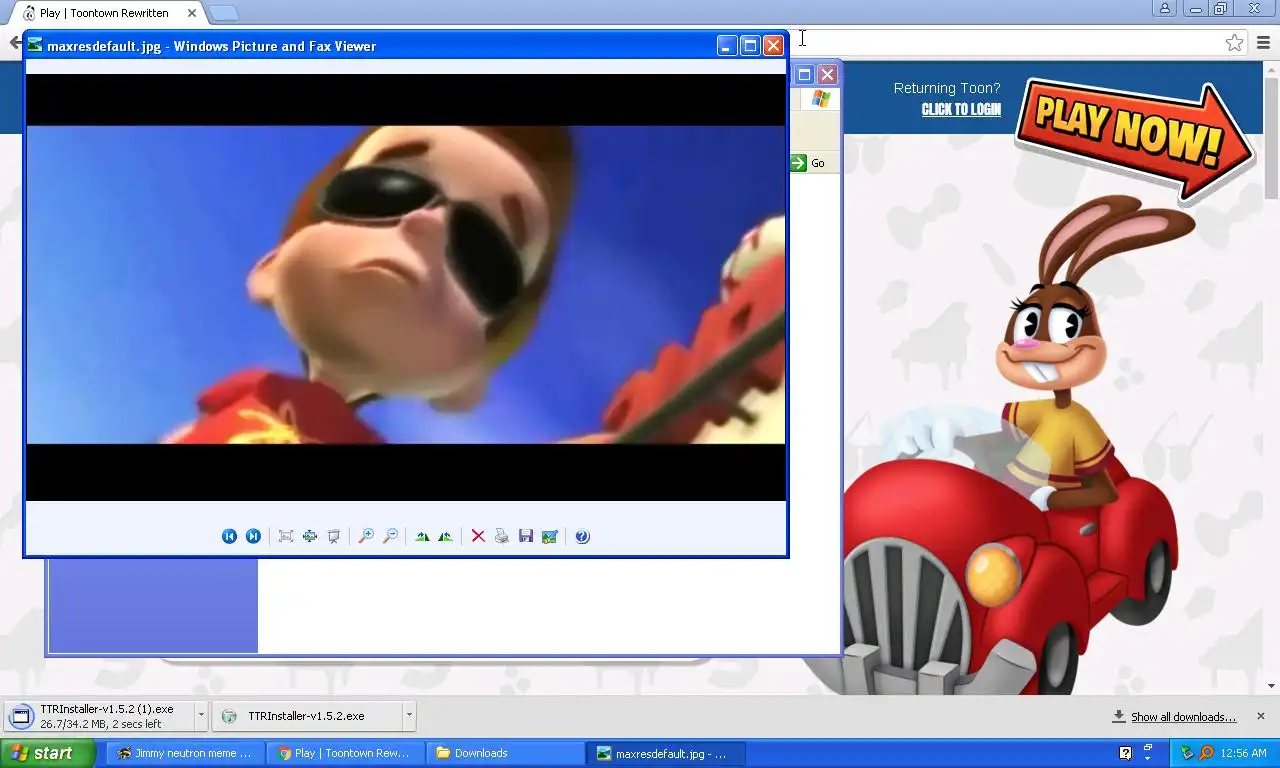Open a new Chrome tab
The width and height of the screenshot is (1280, 768).
coord(223,13)
